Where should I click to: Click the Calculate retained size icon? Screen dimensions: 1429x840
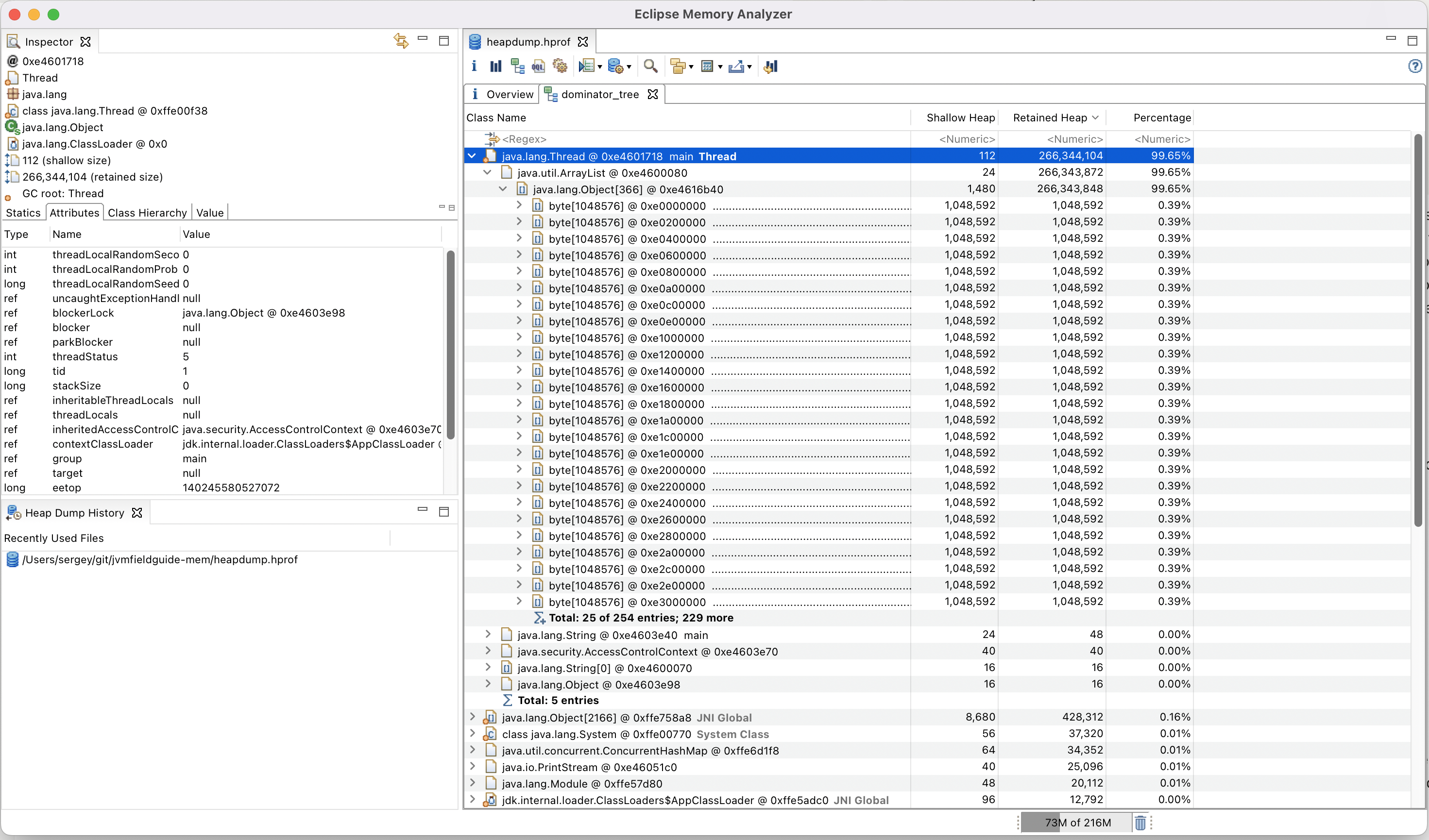[707, 67]
